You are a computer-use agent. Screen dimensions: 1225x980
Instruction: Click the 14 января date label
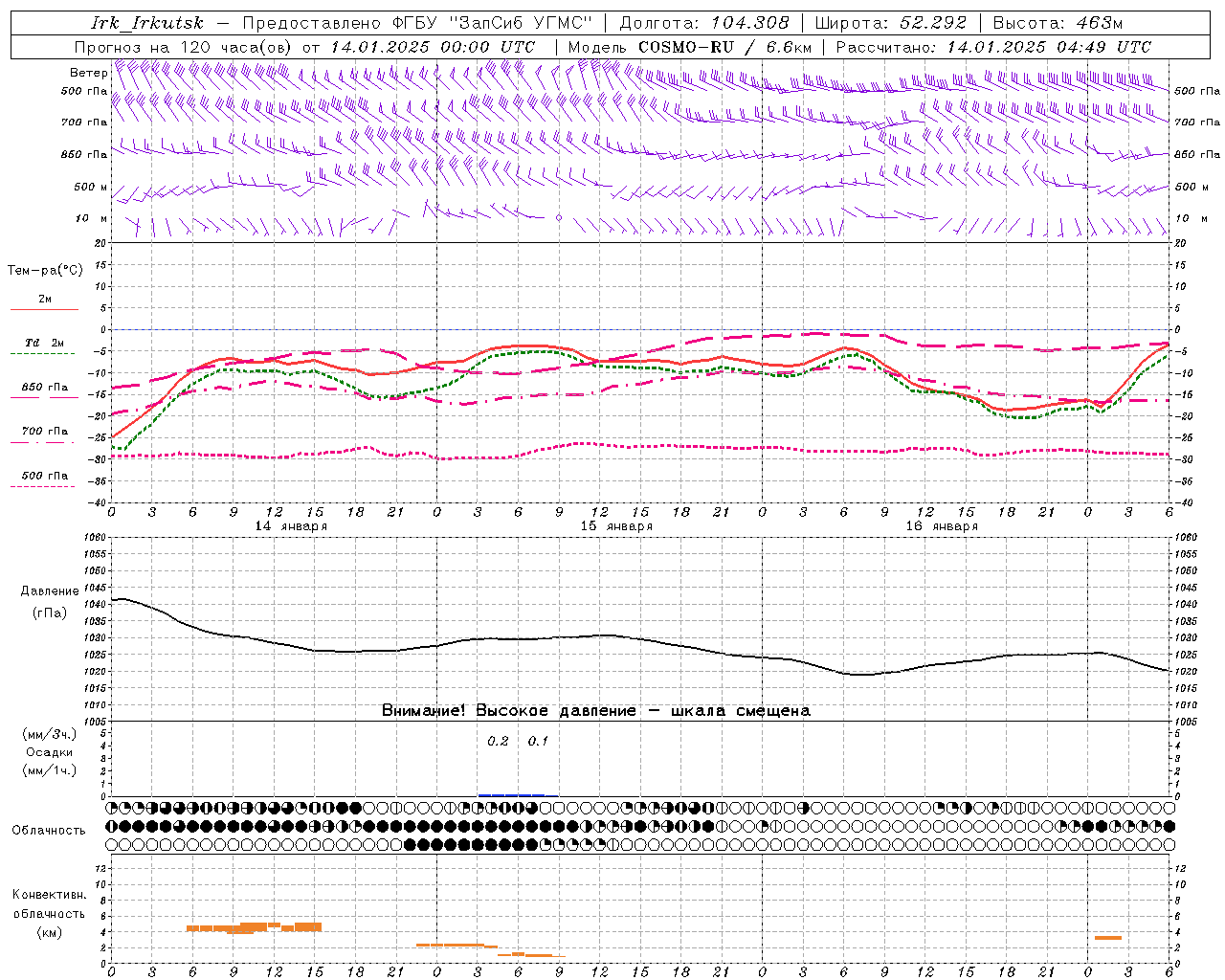tap(291, 525)
